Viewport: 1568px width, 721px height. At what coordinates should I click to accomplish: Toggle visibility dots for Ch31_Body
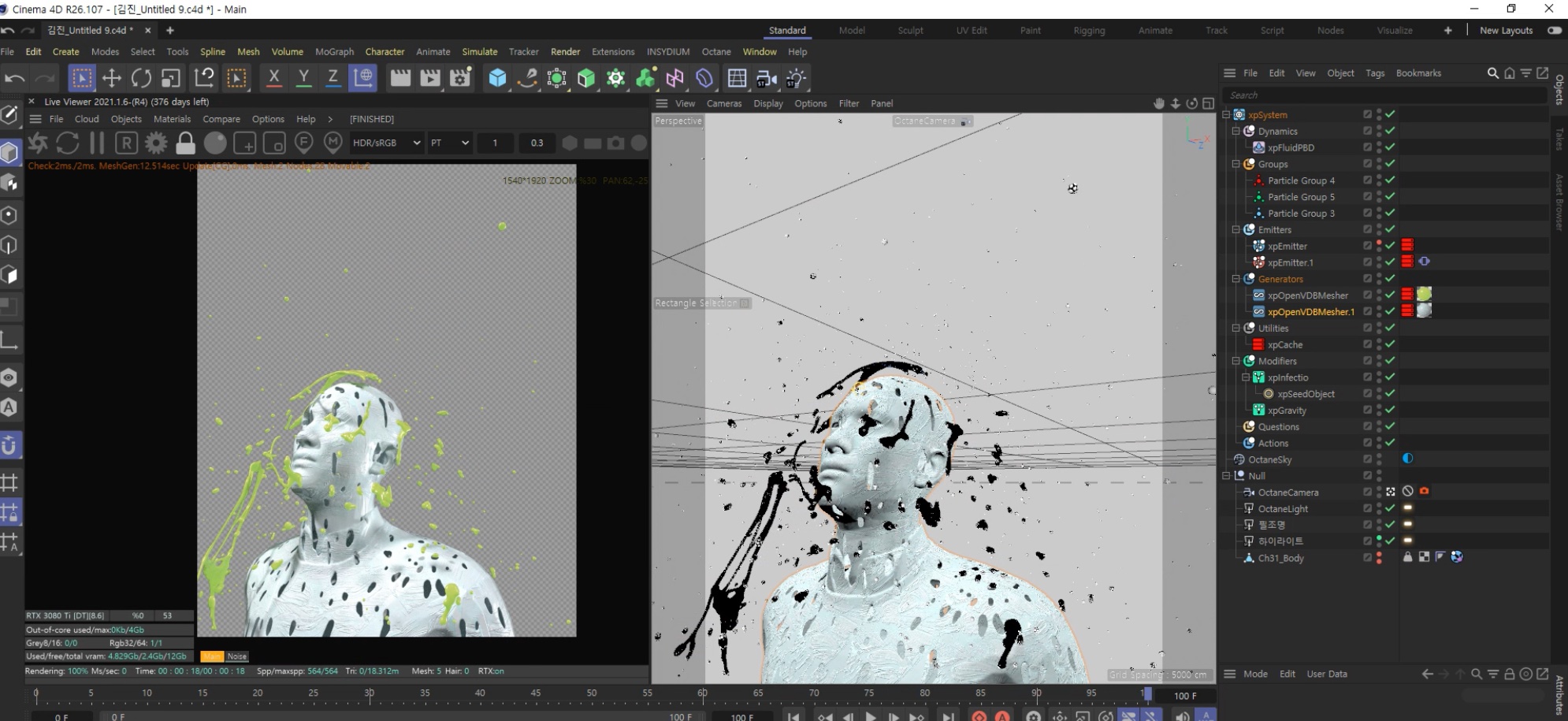tap(1379, 558)
